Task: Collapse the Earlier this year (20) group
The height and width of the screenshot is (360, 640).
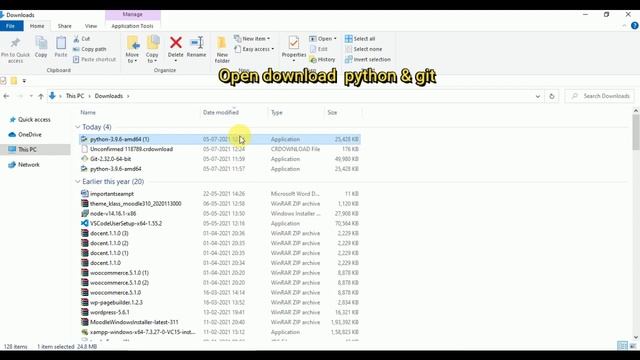Action: click(78, 182)
